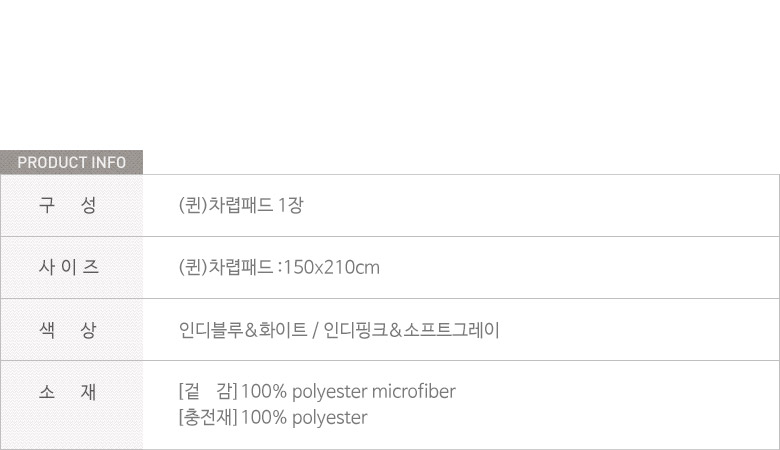Click the [겉 감] outer fabric label
The height and width of the screenshot is (450, 780).
click(x=207, y=391)
